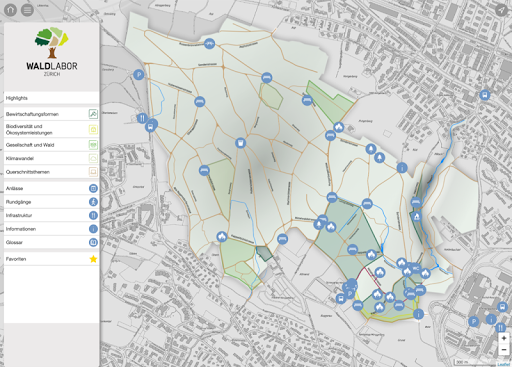
Task: Click the parking marker at forest's west edge
Action: pyautogui.click(x=139, y=75)
